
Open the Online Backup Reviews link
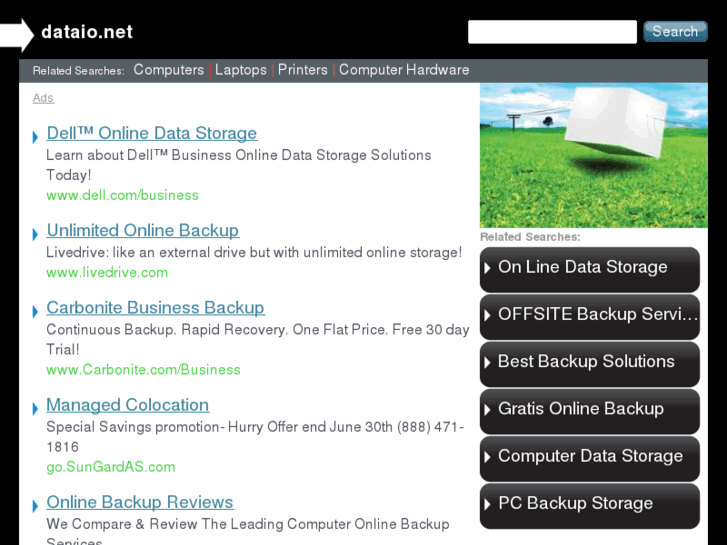click(x=140, y=502)
